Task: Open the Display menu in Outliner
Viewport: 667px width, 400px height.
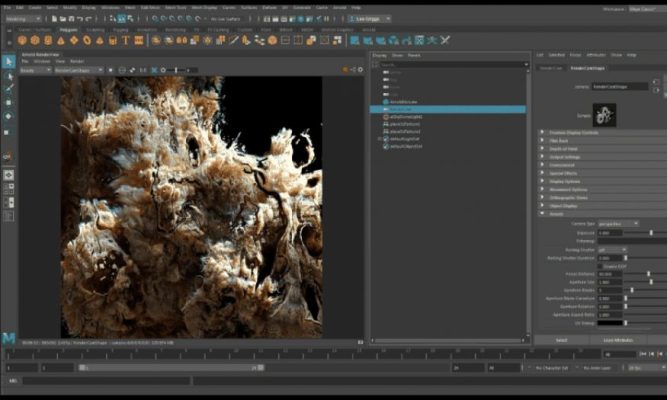Action: pos(379,56)
